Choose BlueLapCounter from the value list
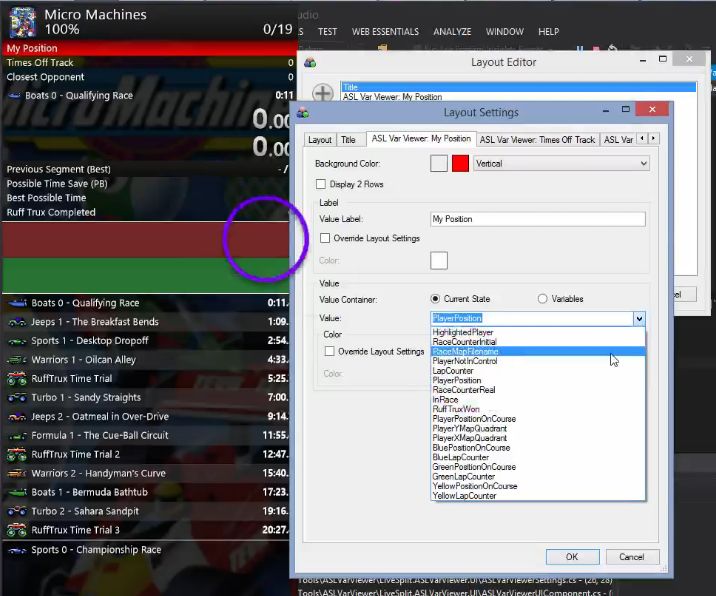Viewport: 716px width, 596px height. [538, 457]
